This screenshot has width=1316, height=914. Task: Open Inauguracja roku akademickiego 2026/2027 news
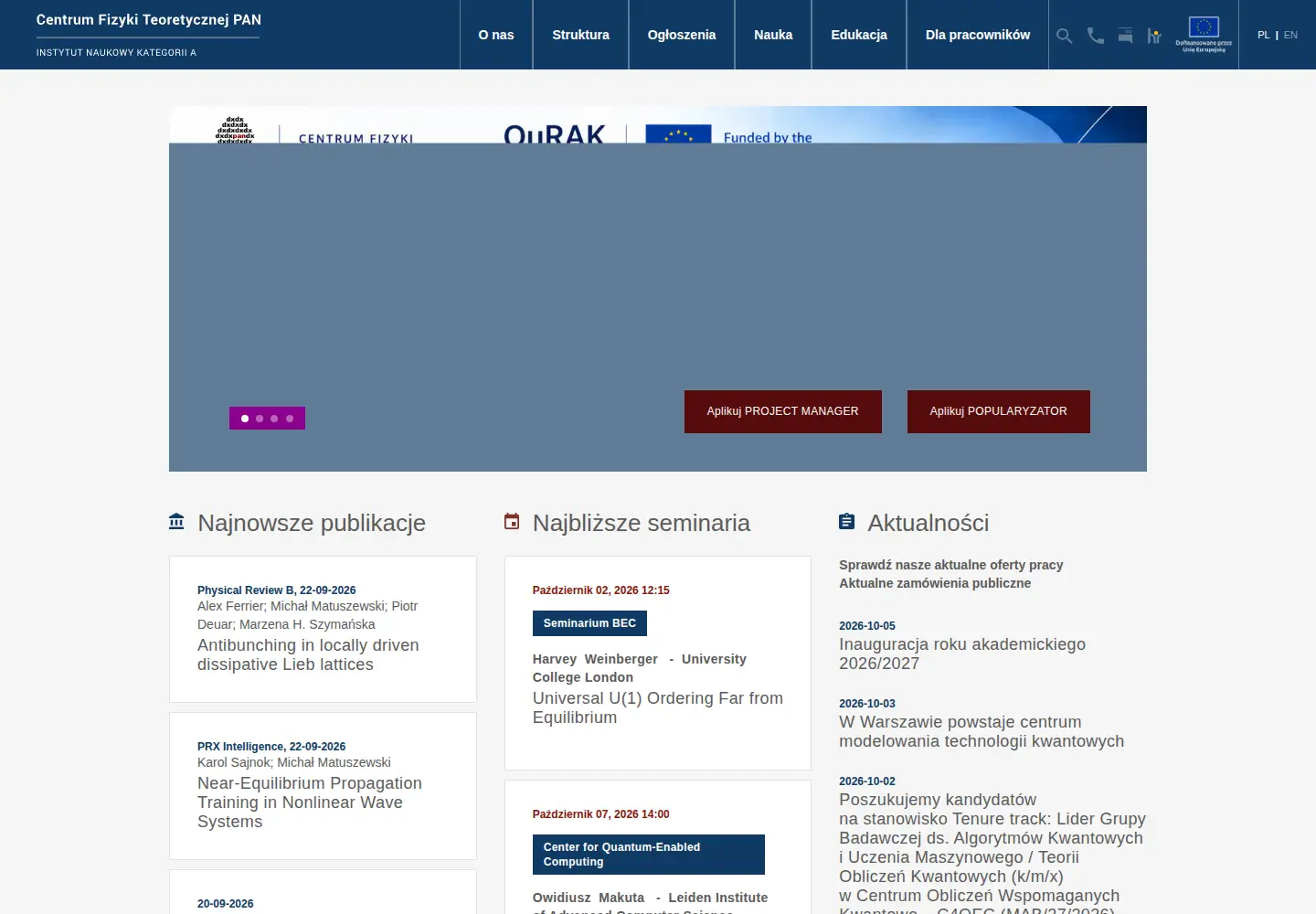pyautogui.click(x=962, y=654)
